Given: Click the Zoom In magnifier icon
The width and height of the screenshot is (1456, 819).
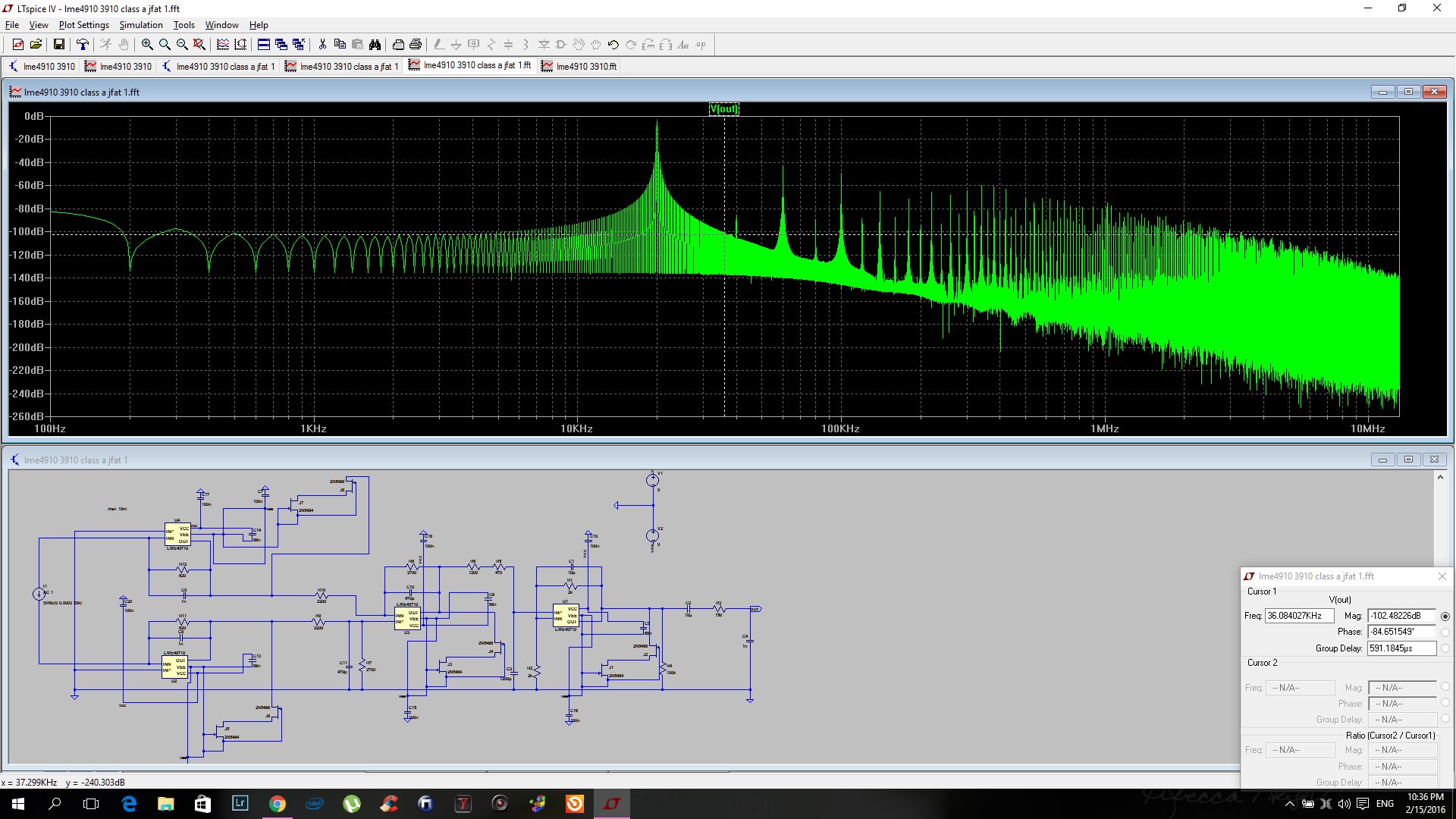Looking at the screenshot, I should click(x=147, y=45).
